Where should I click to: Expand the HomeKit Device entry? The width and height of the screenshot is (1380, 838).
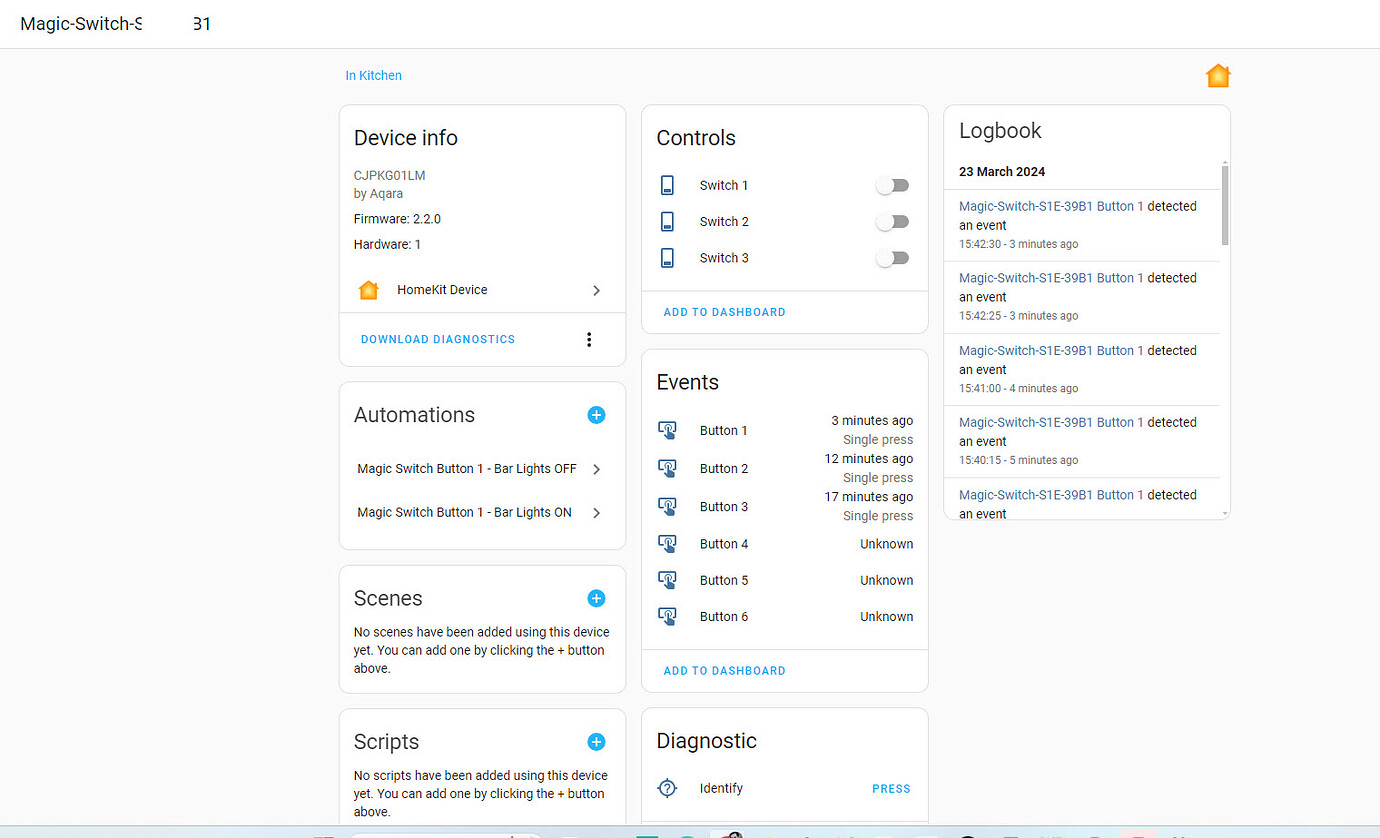point(596,289)
